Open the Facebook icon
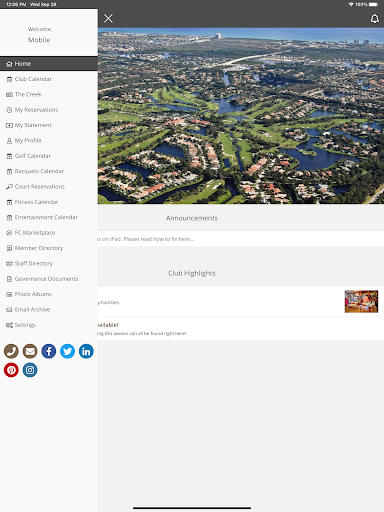Image resolution: width=384 pixels, height=512 pixels. pyautogui.click(x=49, y=351)
